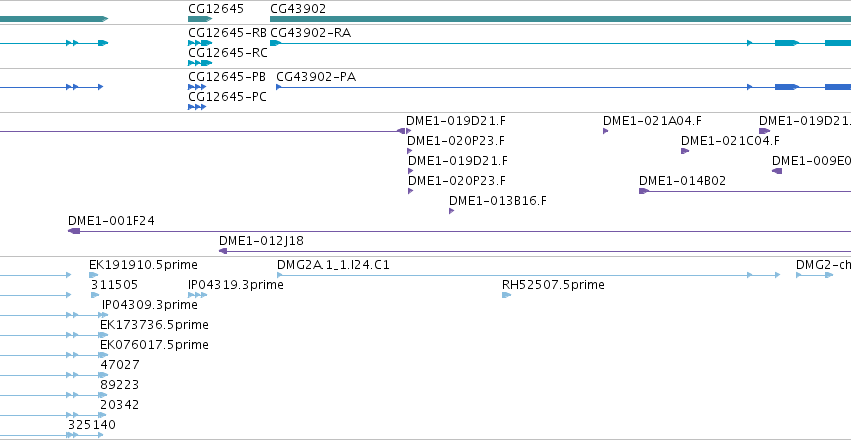Click the DME1-014B02 label

[682, 181]
